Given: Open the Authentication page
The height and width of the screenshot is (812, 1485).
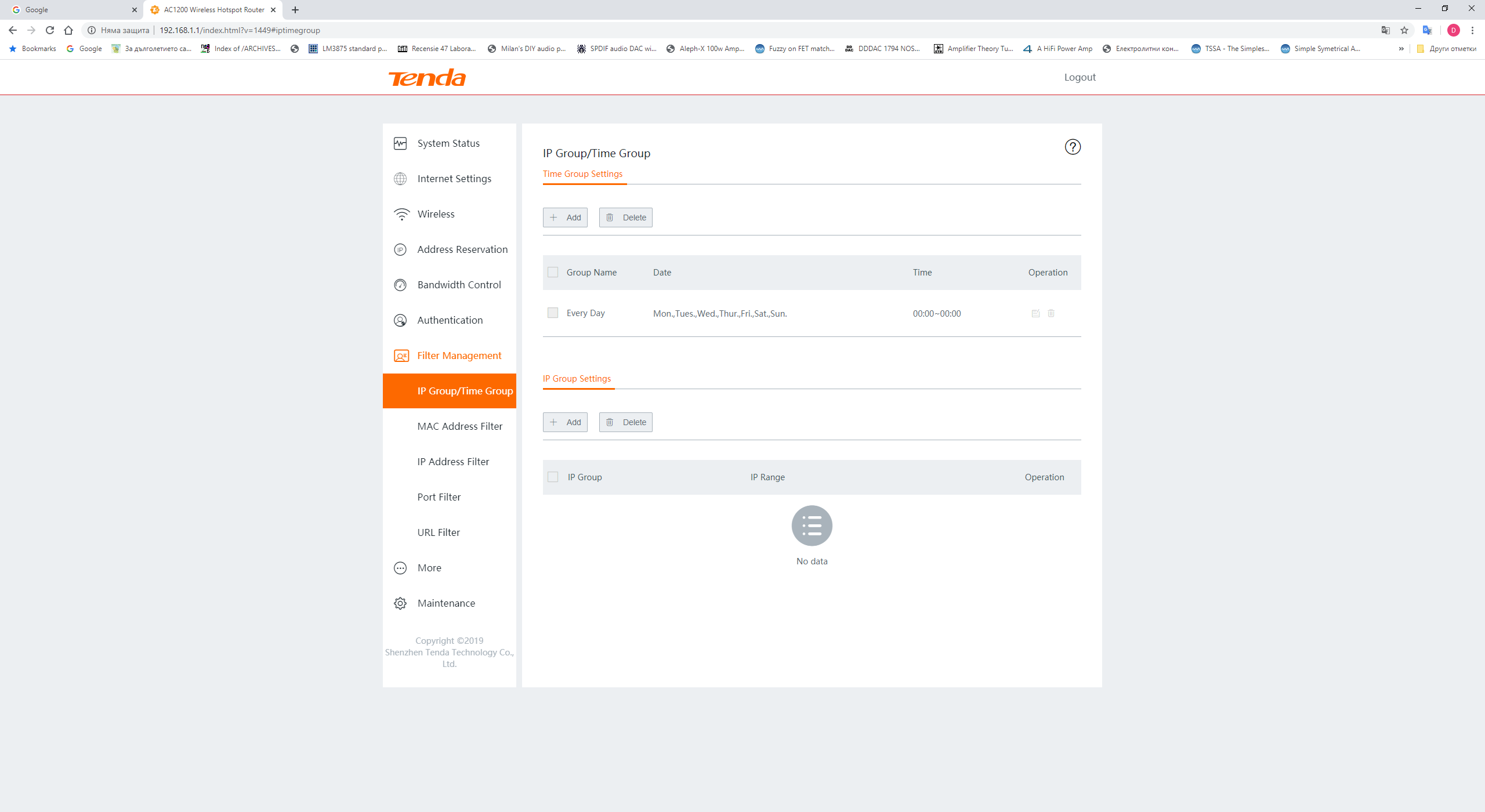Looking at the screenshot, I should tap(450, 320).
